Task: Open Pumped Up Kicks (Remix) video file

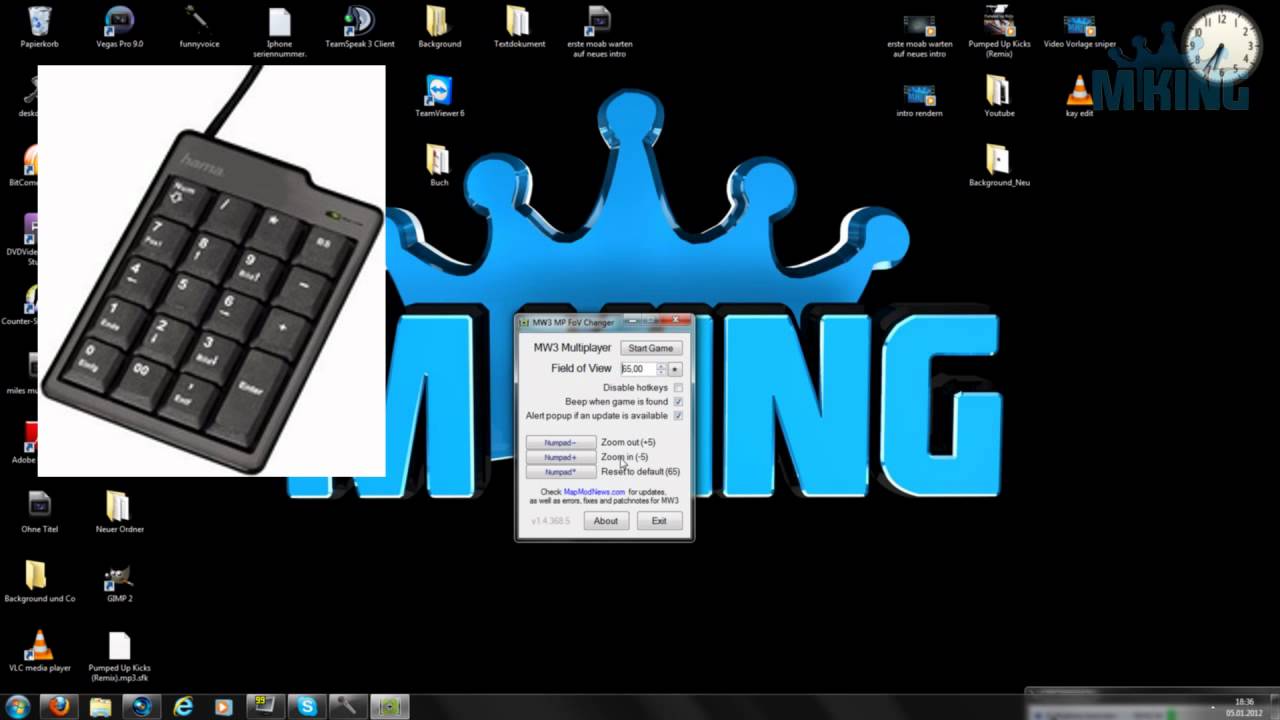Action: (x=999, y=31)
